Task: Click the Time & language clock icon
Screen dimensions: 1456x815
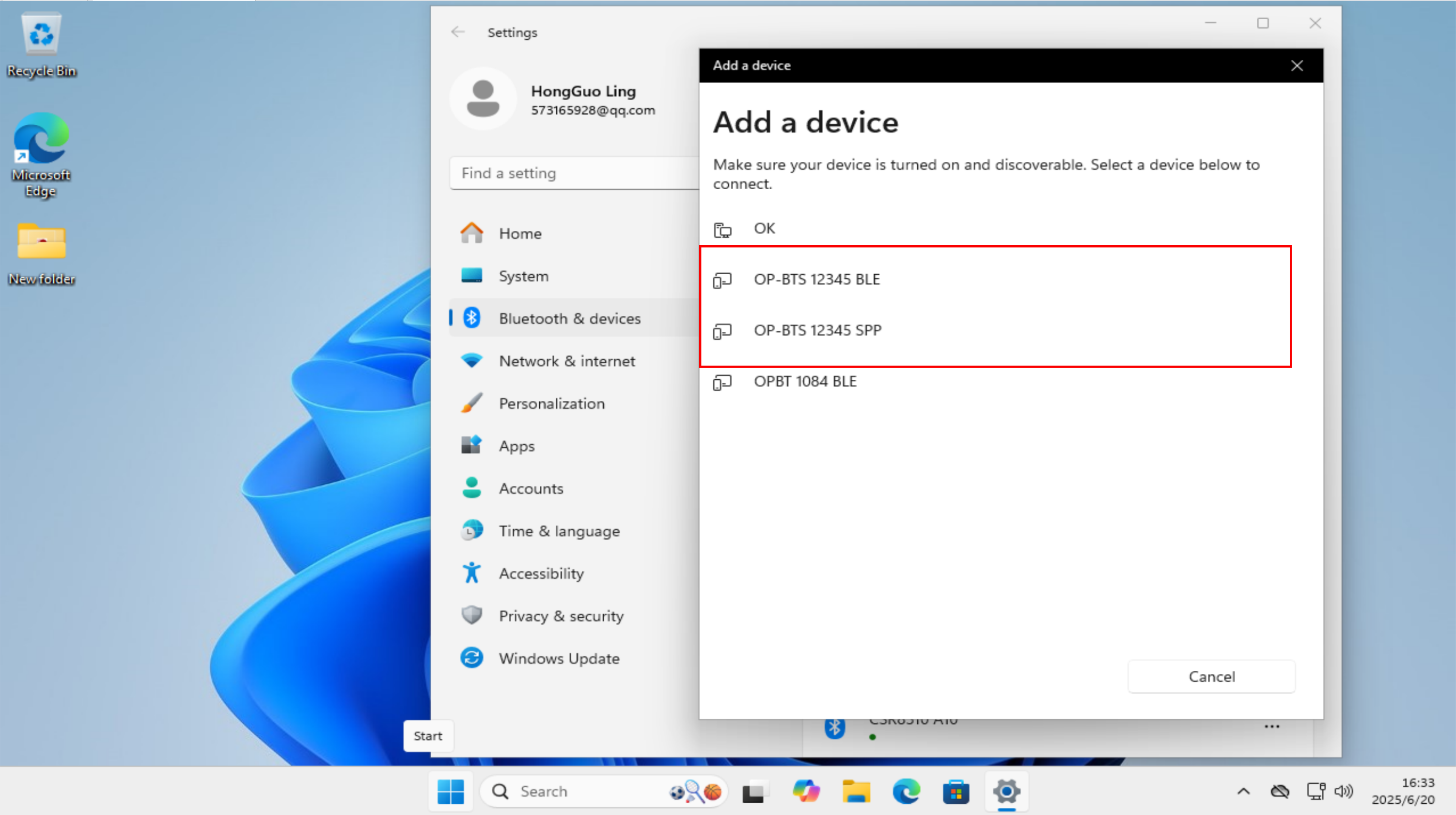Action: pos(471,530)
